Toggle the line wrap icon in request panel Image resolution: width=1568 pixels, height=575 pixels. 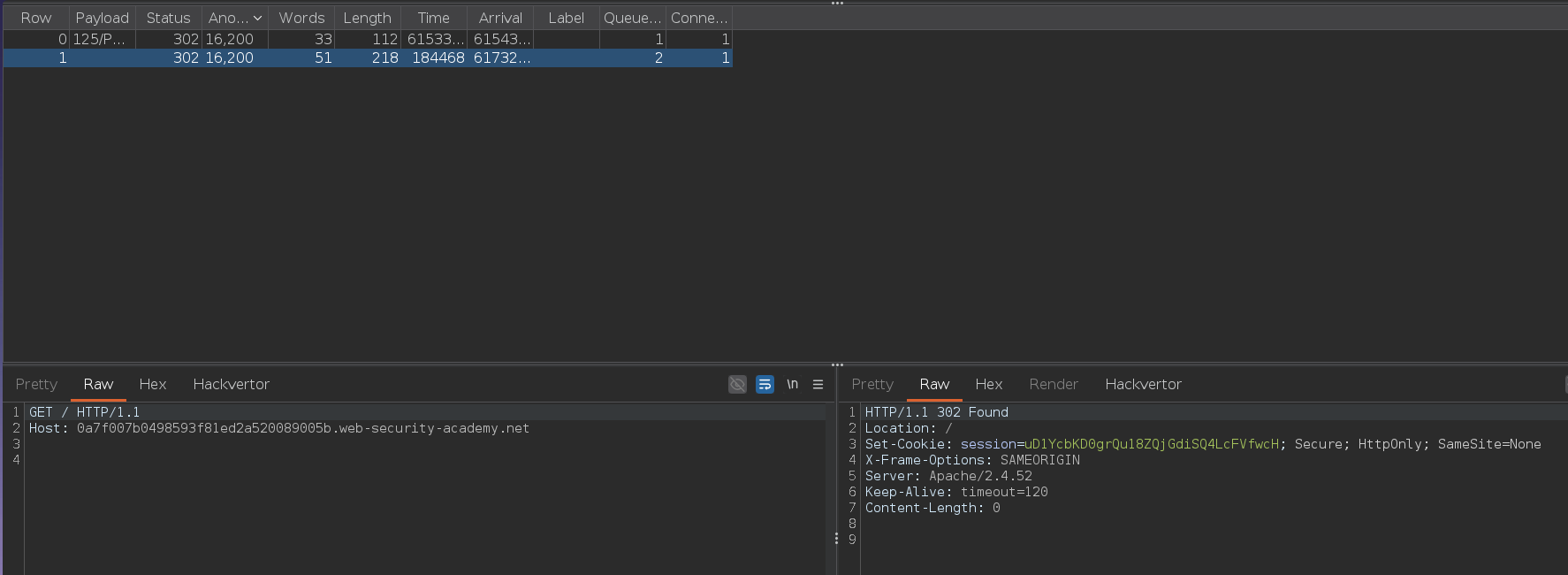pos(765,384)
